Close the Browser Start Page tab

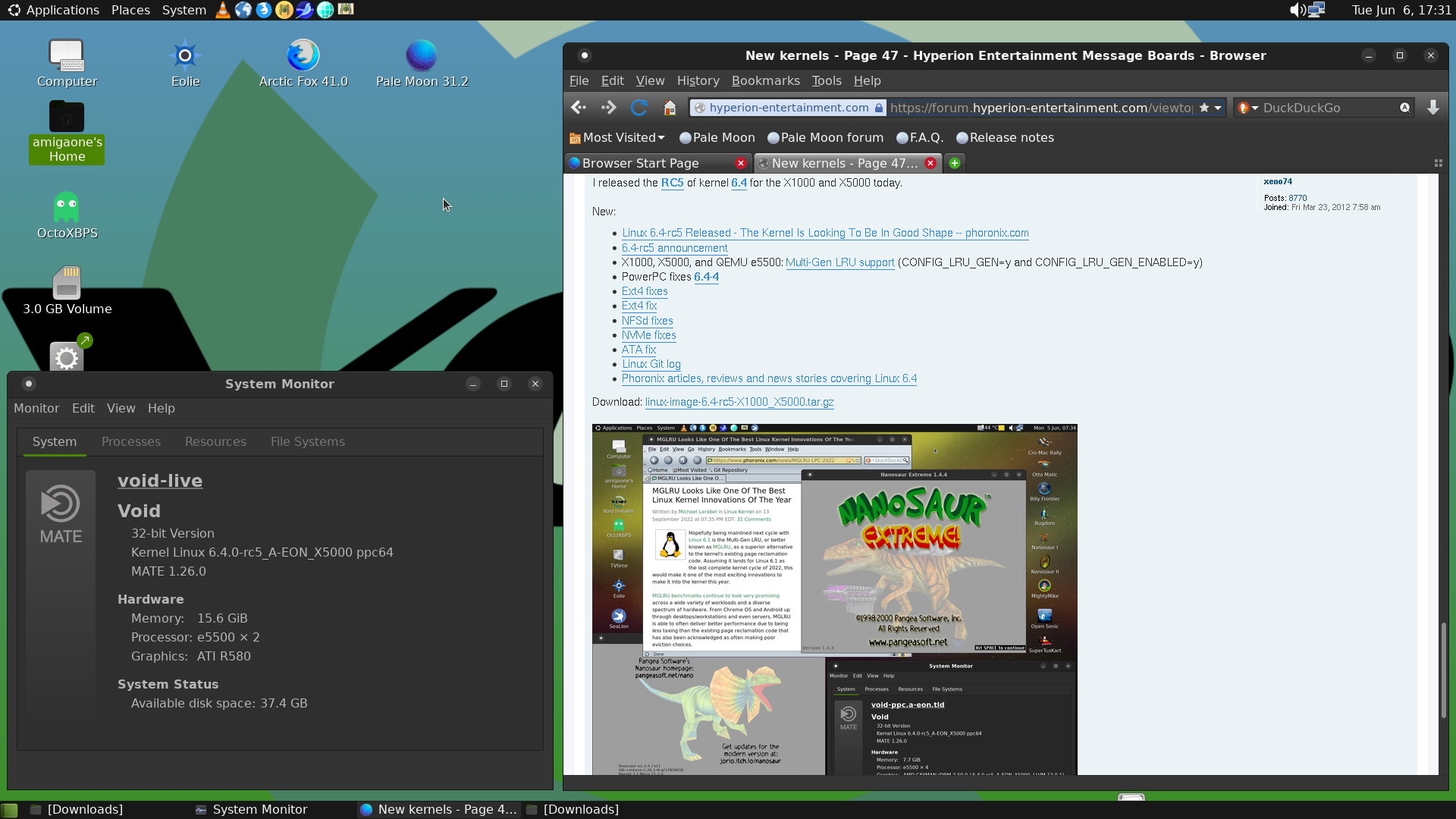(x=741, y=163)
